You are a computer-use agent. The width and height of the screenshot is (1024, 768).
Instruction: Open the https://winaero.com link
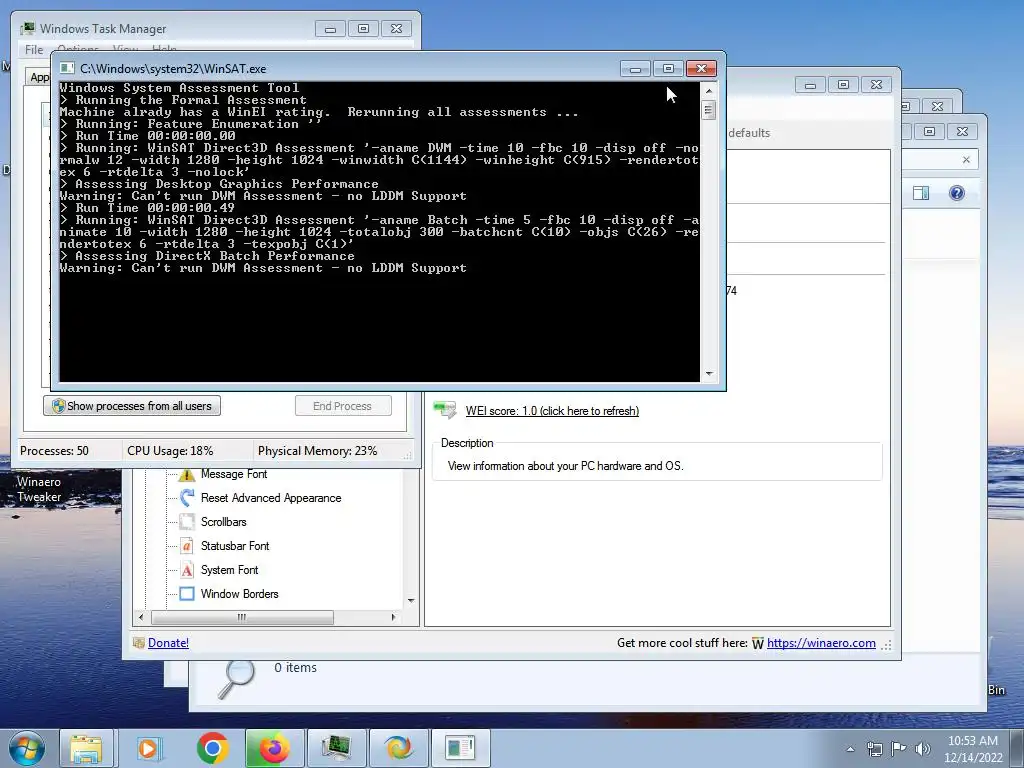tap(821, 643)
